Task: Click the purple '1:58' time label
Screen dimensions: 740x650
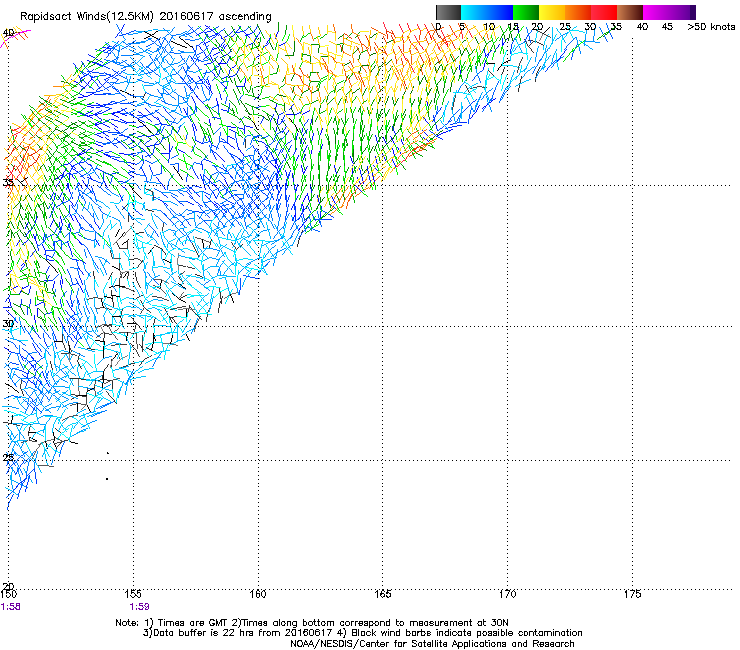Action: coord(11,607)
